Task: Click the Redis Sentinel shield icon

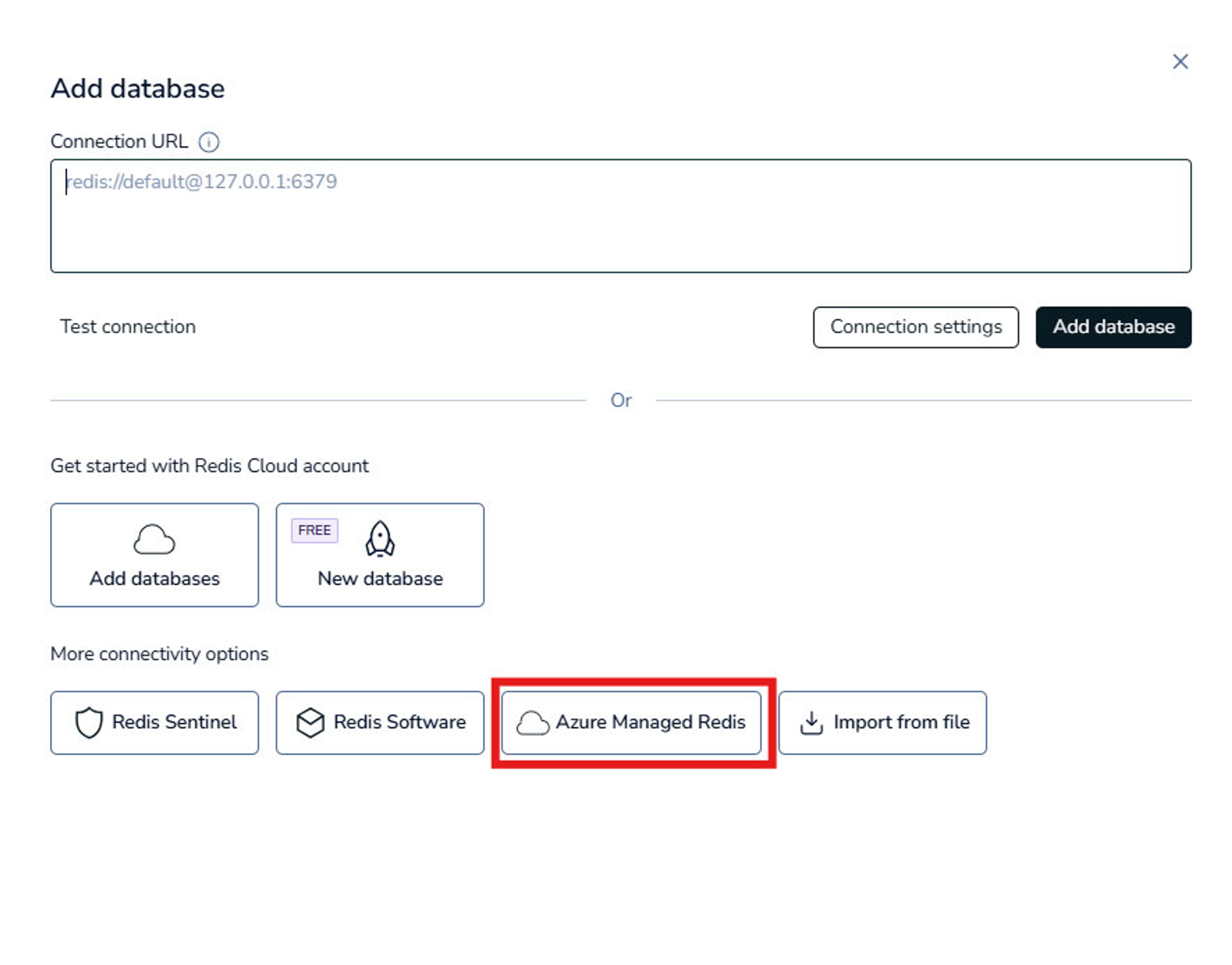Action: 89,722
